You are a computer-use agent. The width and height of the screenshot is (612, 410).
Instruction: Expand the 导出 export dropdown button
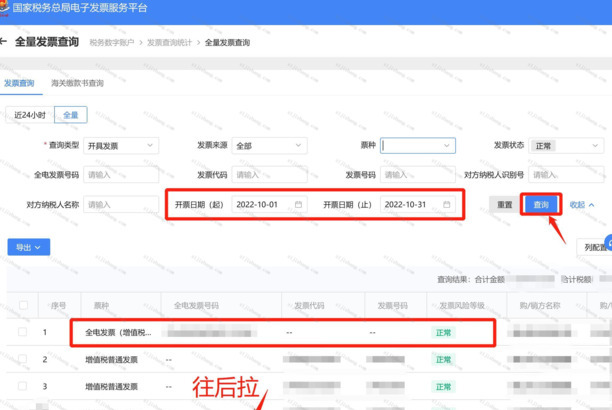click(28, 247)
